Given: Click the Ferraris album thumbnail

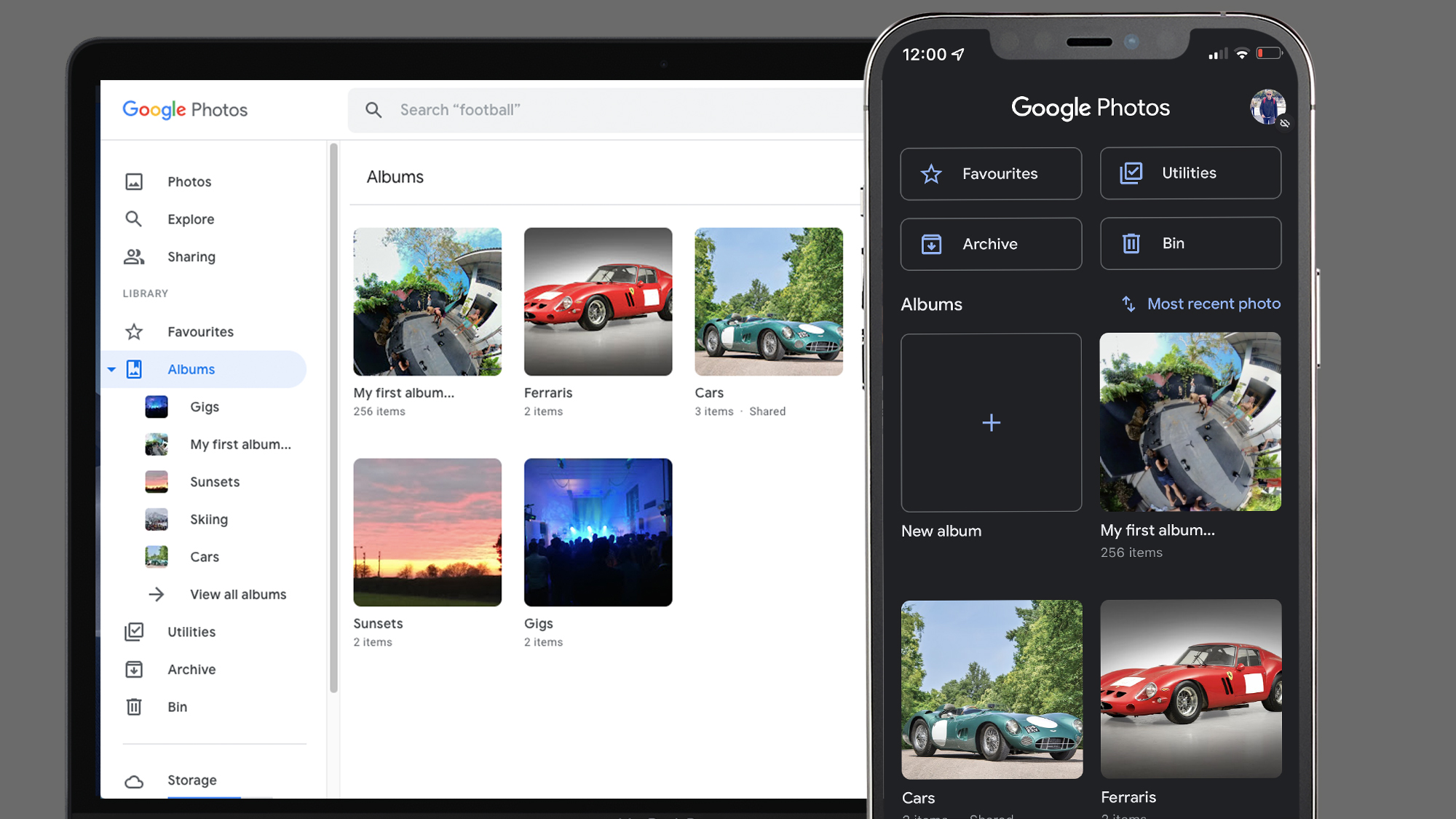Looking at the screenshot, I should pos(598,301).
